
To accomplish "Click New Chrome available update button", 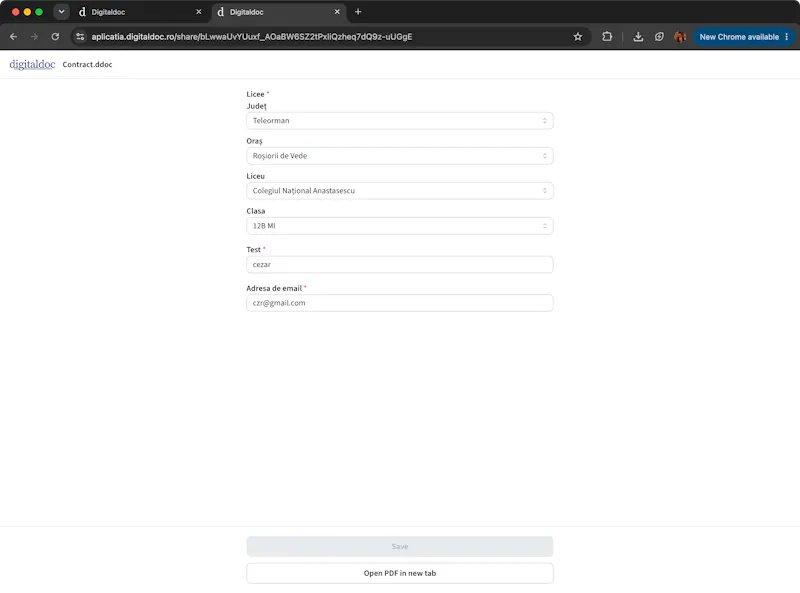I will coord(739,37).
